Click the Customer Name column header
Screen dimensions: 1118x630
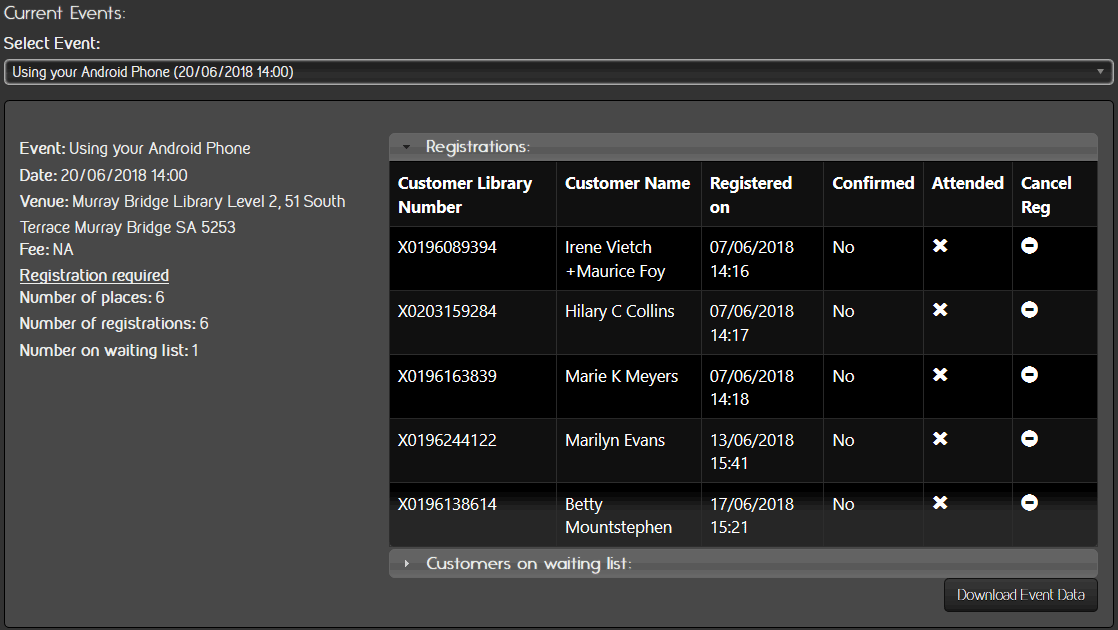[627, 183]
